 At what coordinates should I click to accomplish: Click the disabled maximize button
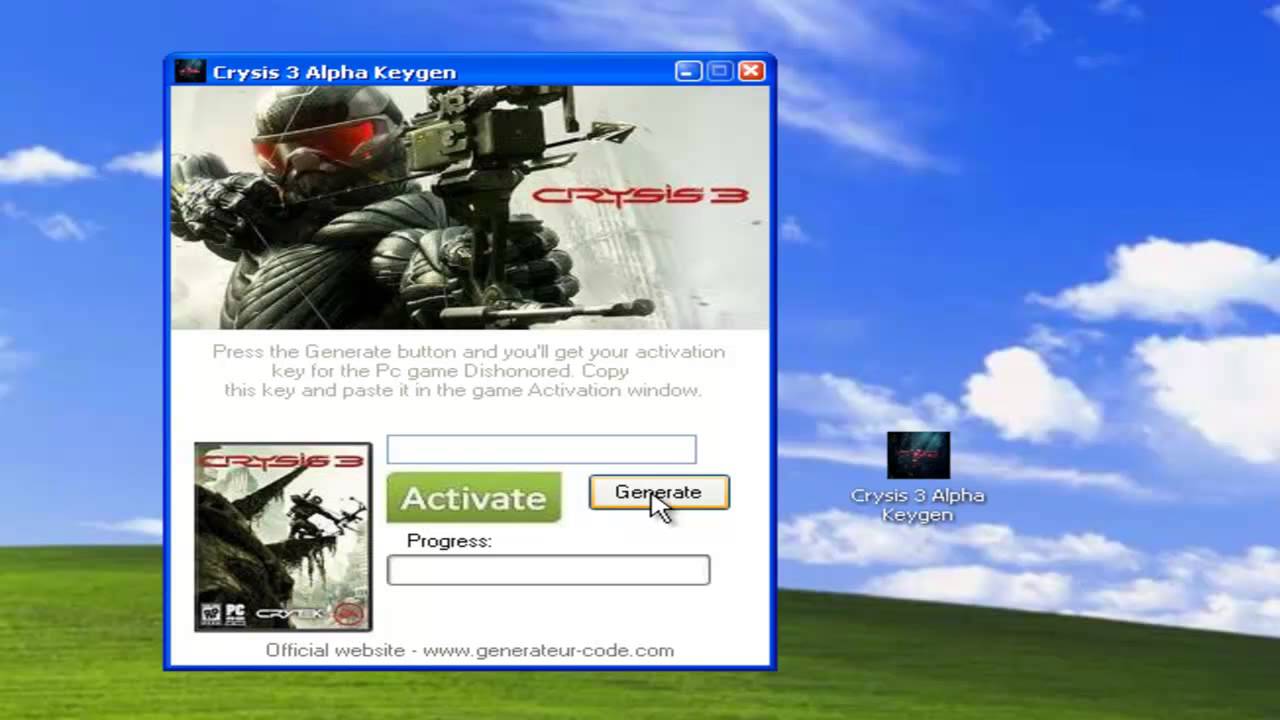[x=720, y=71]
